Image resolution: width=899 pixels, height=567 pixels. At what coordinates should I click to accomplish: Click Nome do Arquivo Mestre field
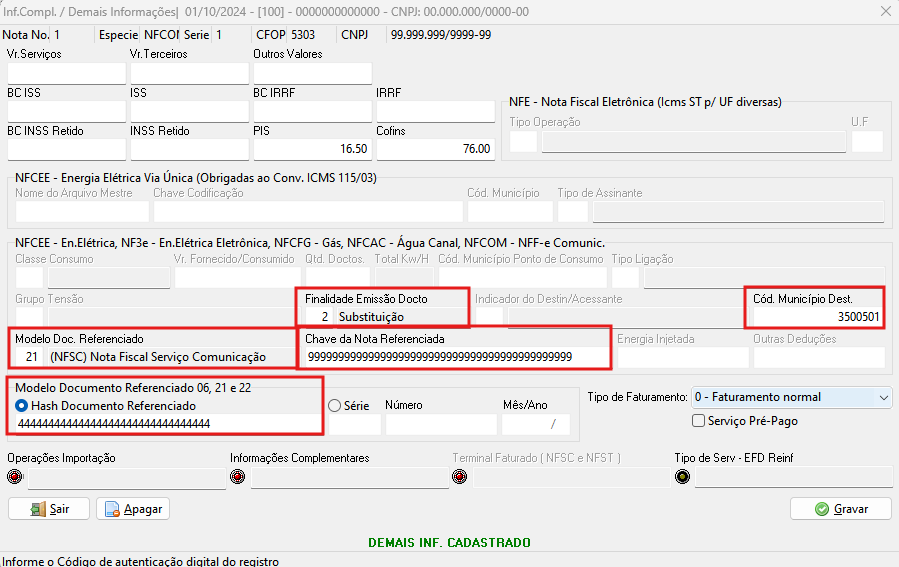point(82,212)
